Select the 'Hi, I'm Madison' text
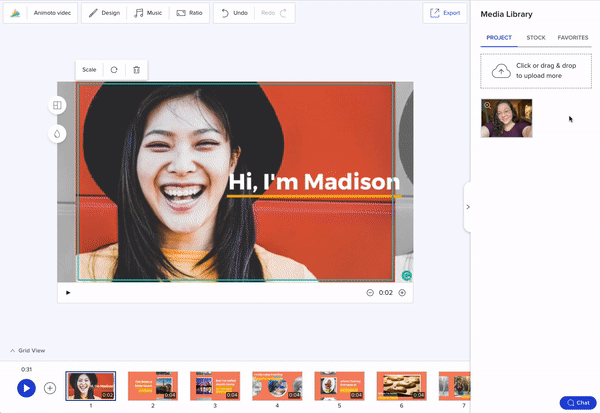Image resolution: width=600 pixels, height=413 pixels. (314, 181)
